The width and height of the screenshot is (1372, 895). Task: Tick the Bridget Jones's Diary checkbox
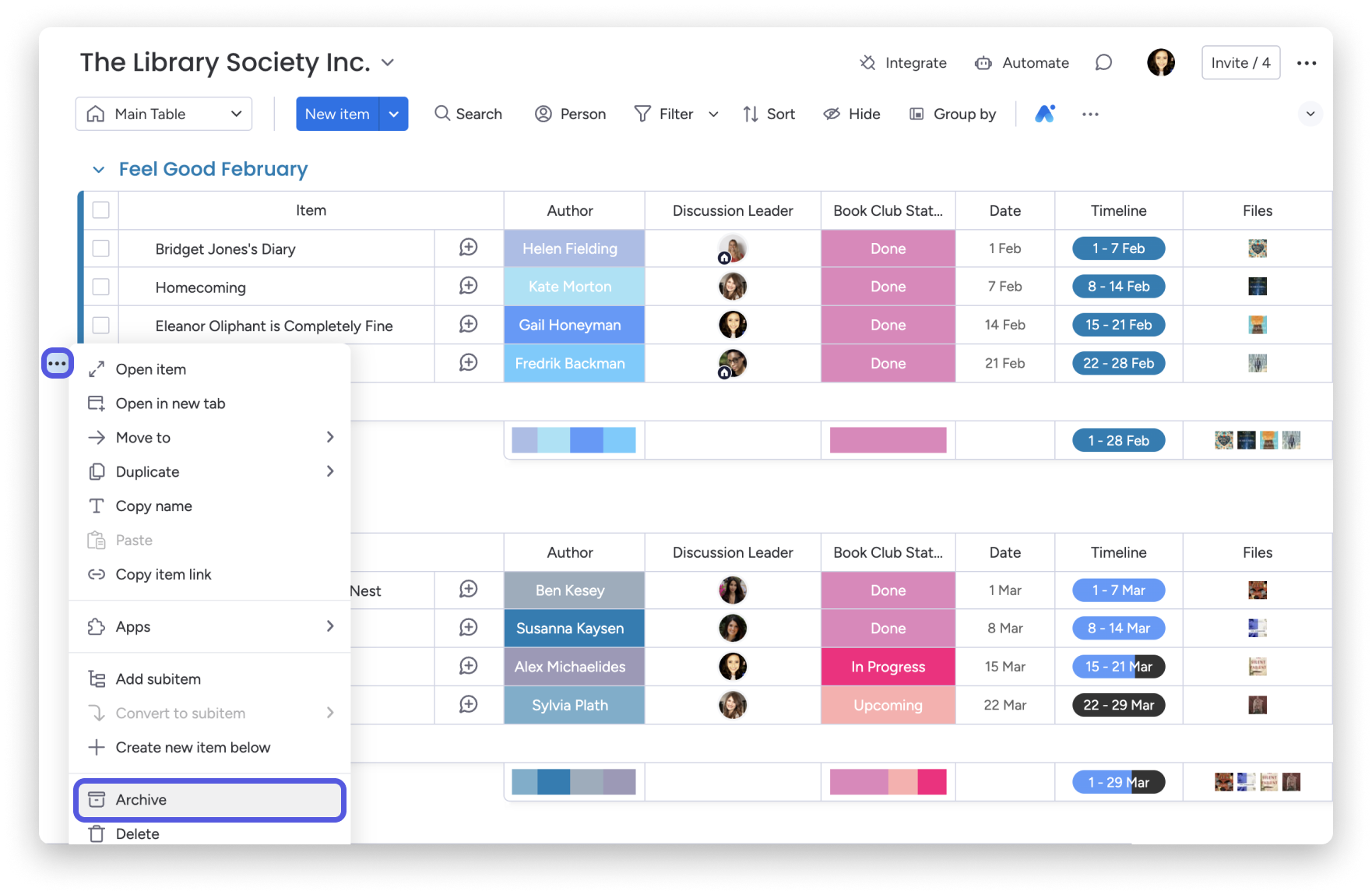point(101,248)
